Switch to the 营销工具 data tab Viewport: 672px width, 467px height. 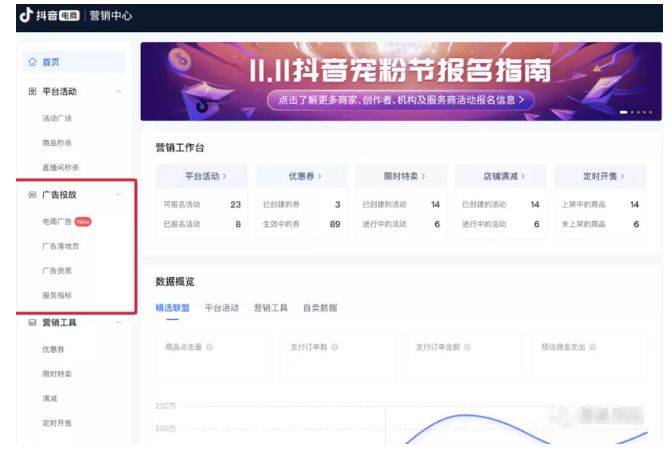[x=271, y=308]
